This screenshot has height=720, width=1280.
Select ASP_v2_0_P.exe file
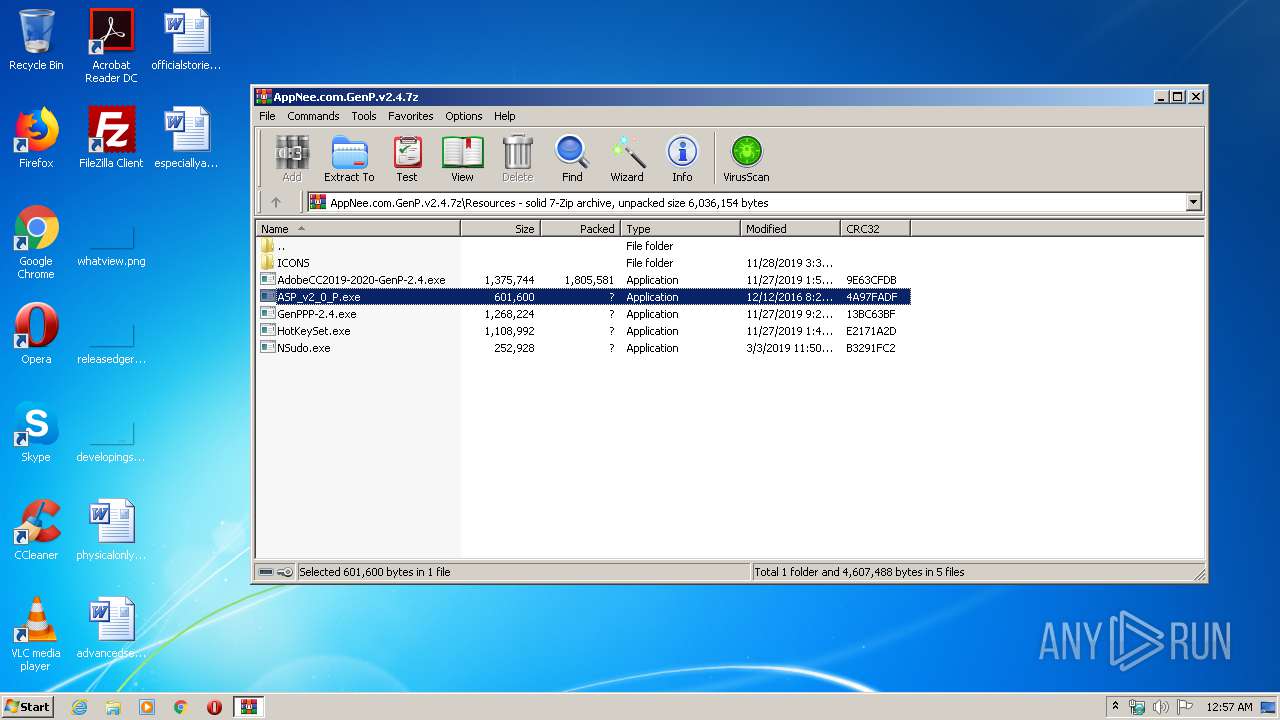click(x=583, y=297)
